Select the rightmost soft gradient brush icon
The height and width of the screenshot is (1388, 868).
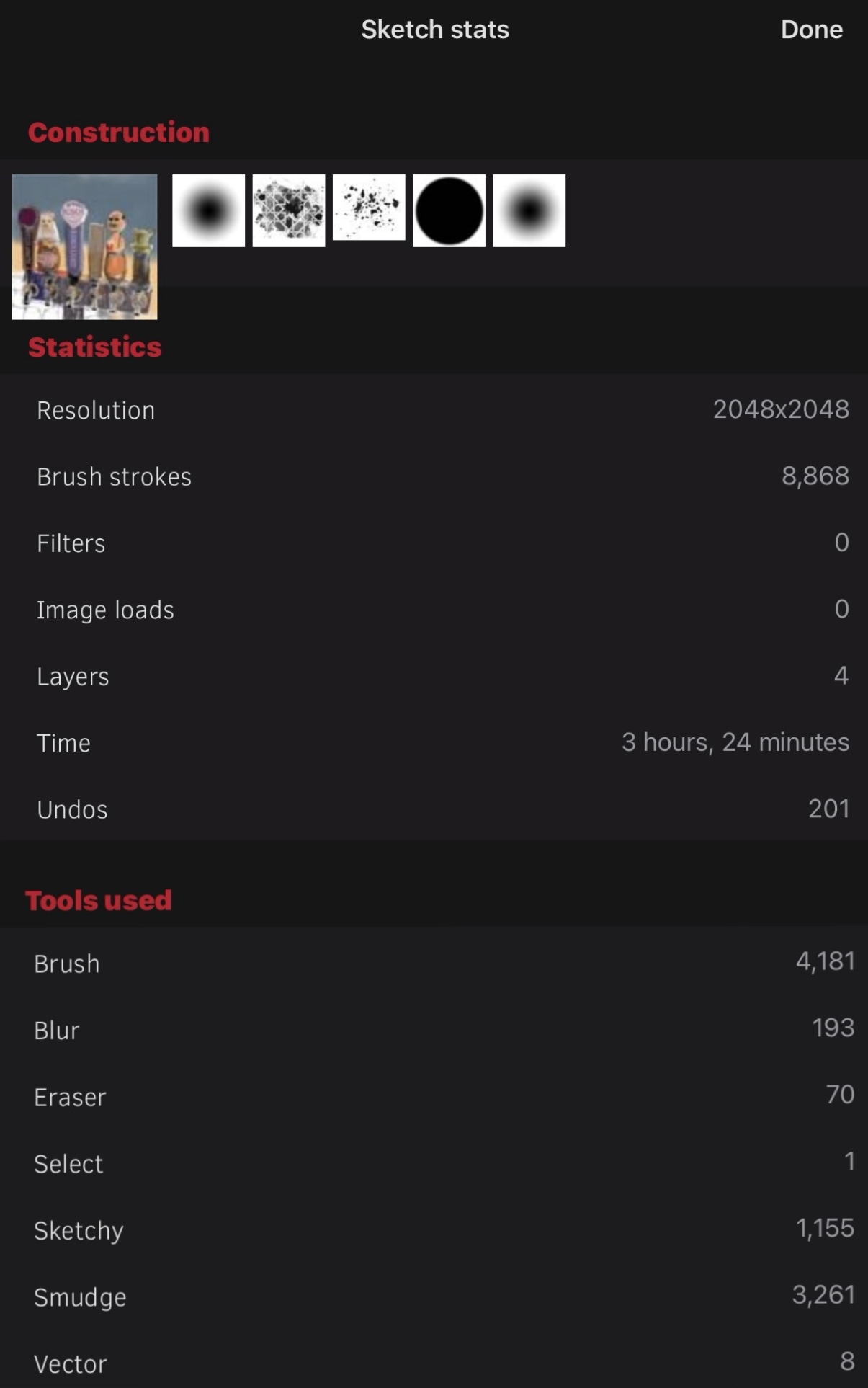pos(529,210)
